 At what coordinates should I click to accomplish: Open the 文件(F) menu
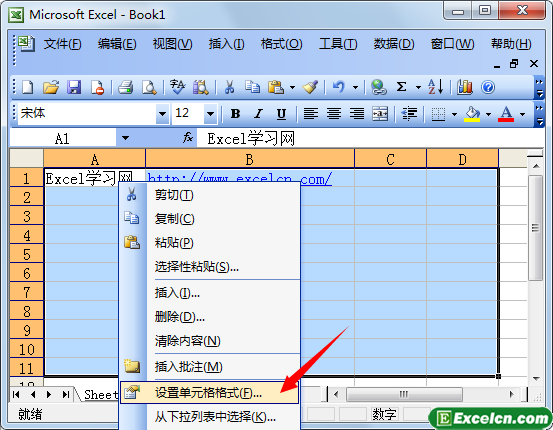pos(62,44)
